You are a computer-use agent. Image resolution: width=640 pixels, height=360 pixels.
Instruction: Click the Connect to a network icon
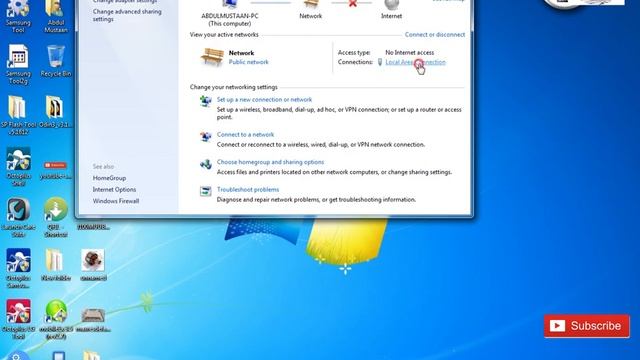pos(206,136)
